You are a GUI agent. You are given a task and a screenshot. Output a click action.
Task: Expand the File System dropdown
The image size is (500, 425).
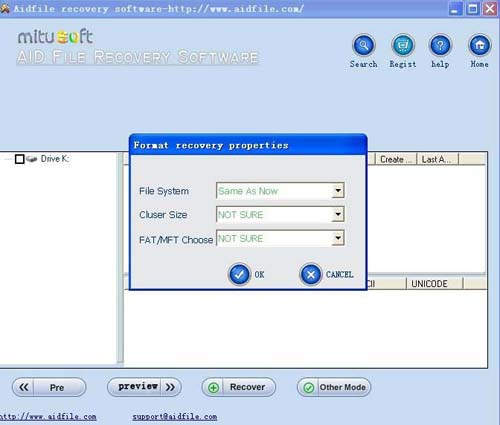click(338, 191)
